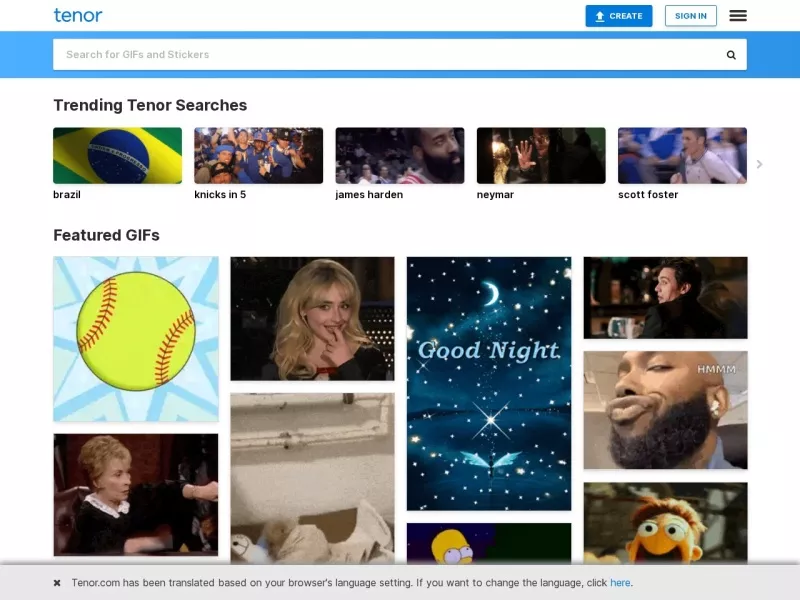Show next trending searches with the right arrow
The image size is (800, 600).
(759, 164)
